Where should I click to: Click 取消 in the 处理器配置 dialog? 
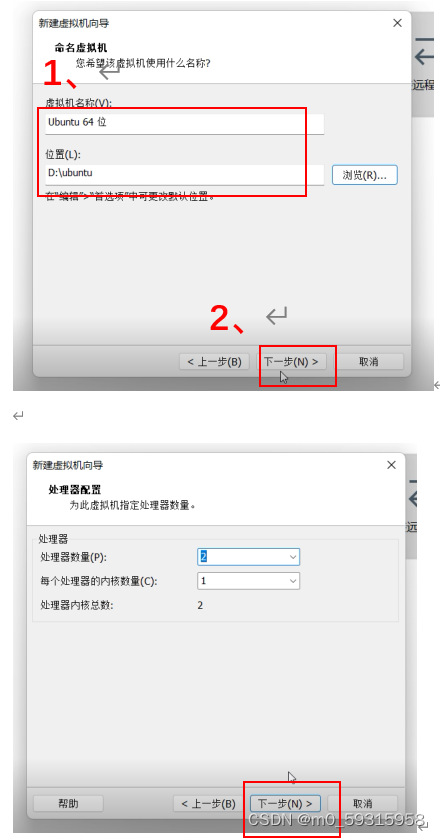click(362, 803)
